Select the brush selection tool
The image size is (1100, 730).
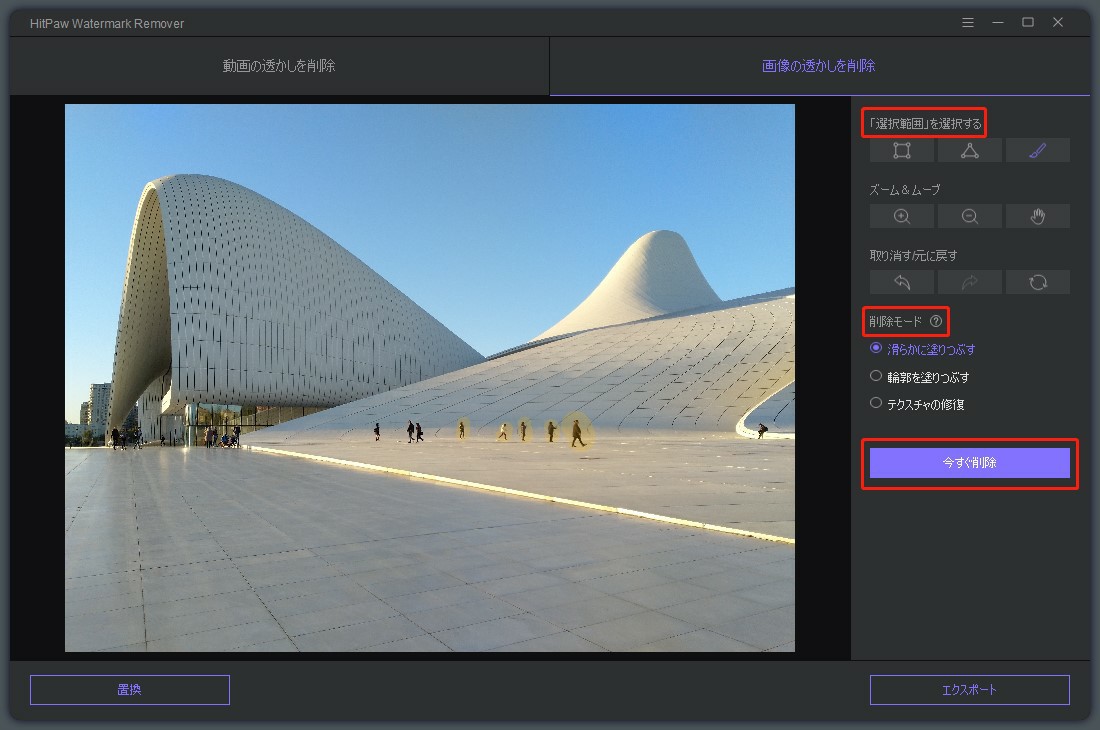tap(1037, 151)
